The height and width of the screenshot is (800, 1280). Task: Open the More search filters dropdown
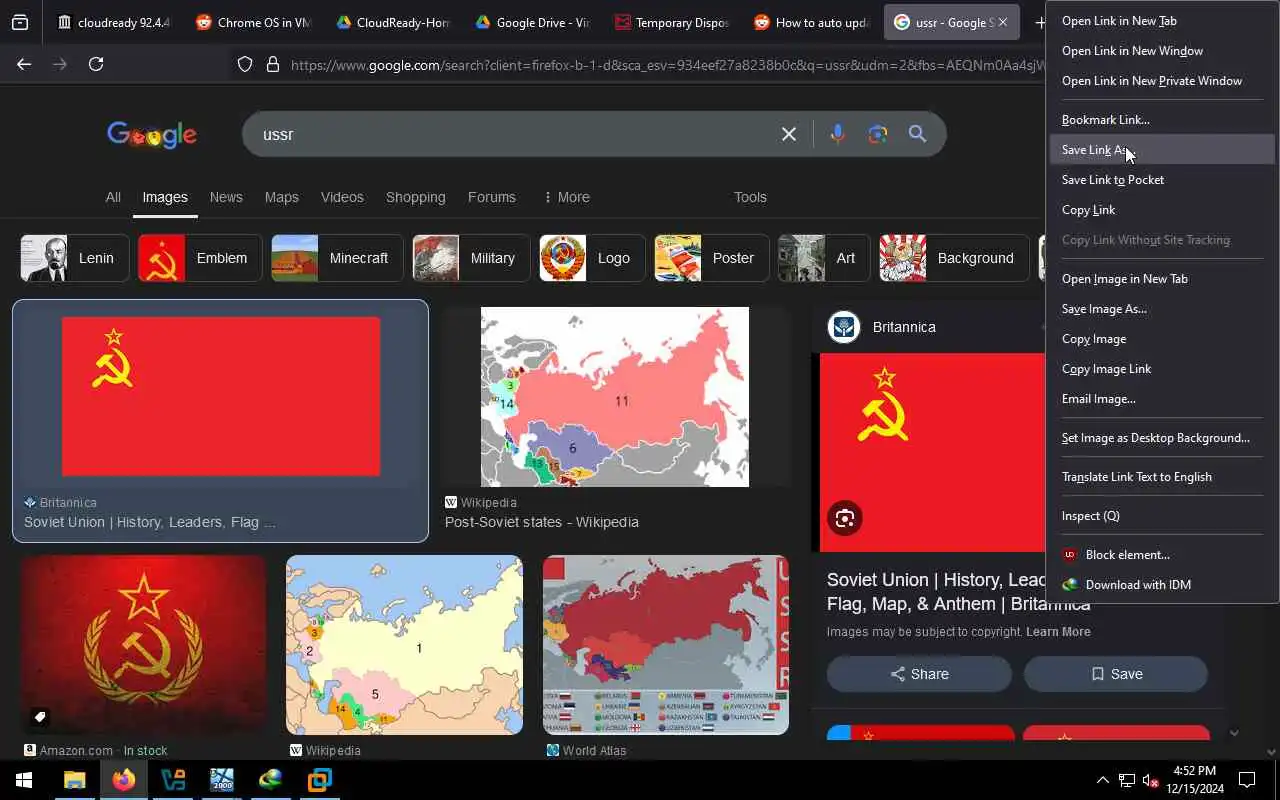pos(566,197)
